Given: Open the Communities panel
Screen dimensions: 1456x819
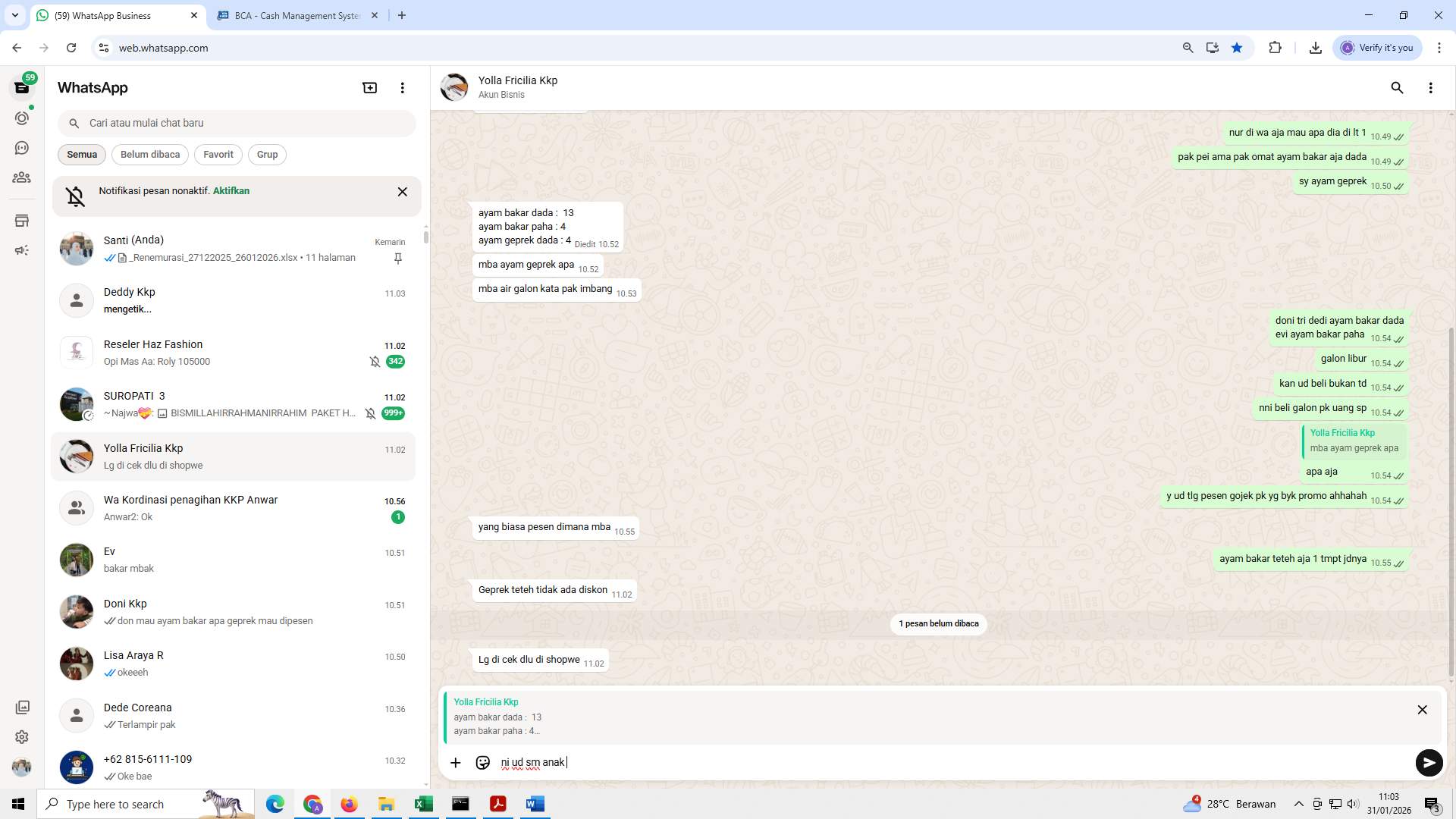Looking at the screenshot, I should (22, 177).
